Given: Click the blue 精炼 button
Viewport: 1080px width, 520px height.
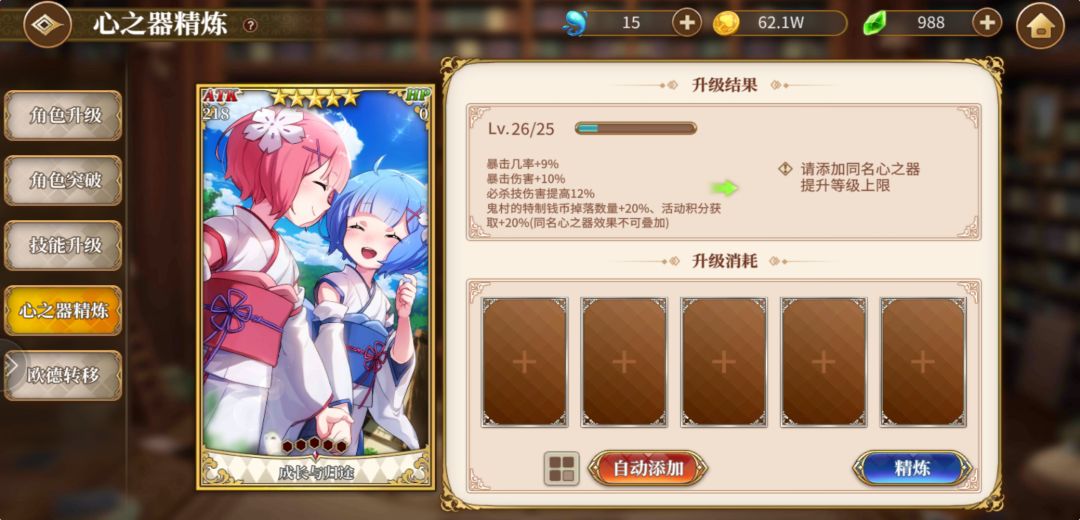Looking at the screenshot, I should (913, 468).
